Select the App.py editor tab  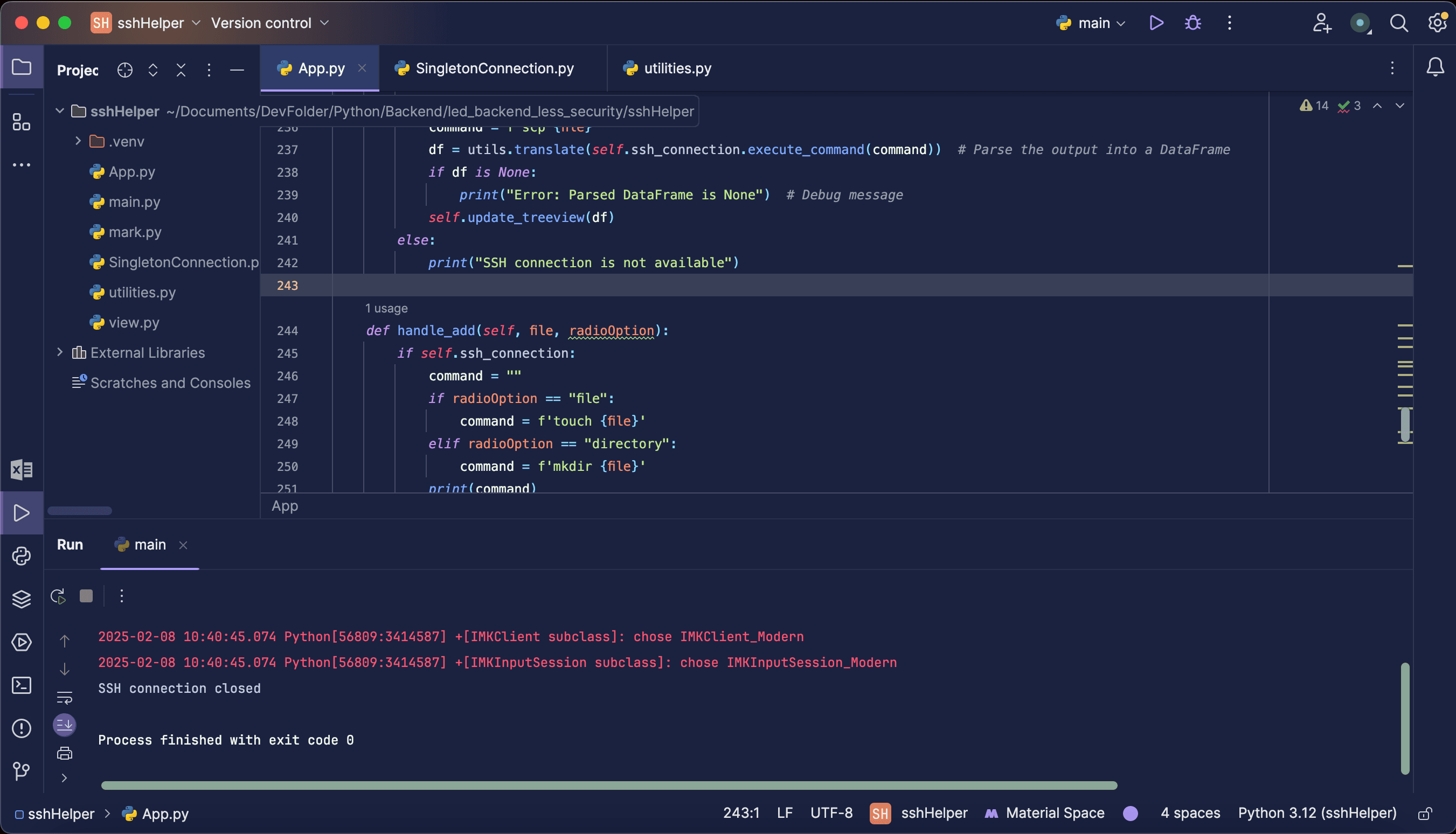(x=321, y=68)
